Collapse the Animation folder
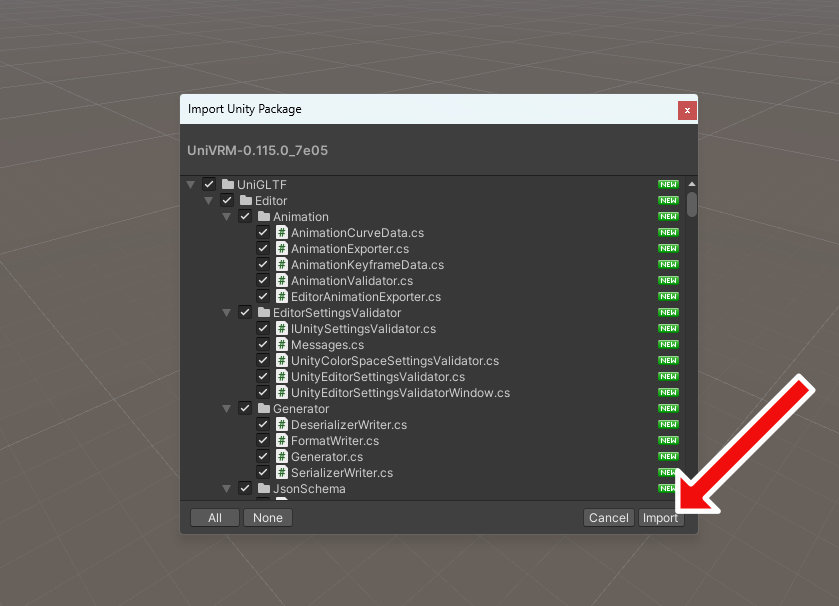The height and width of the screenshot is (606, 839). click(x=227, y=217)
